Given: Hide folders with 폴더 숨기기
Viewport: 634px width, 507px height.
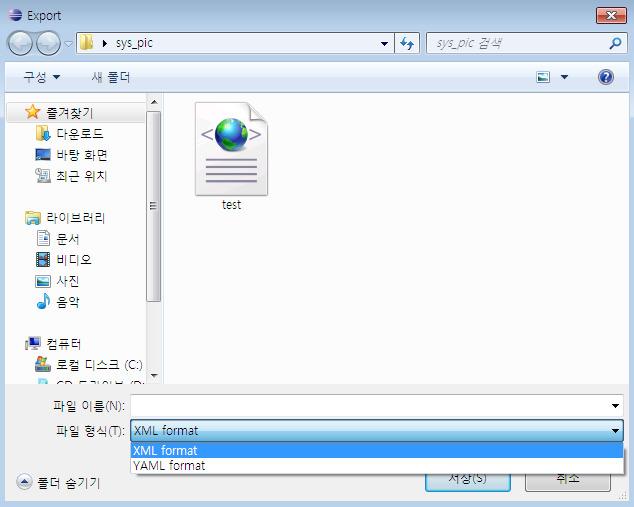Looking at the screenshot, I should tap(58, 482).
